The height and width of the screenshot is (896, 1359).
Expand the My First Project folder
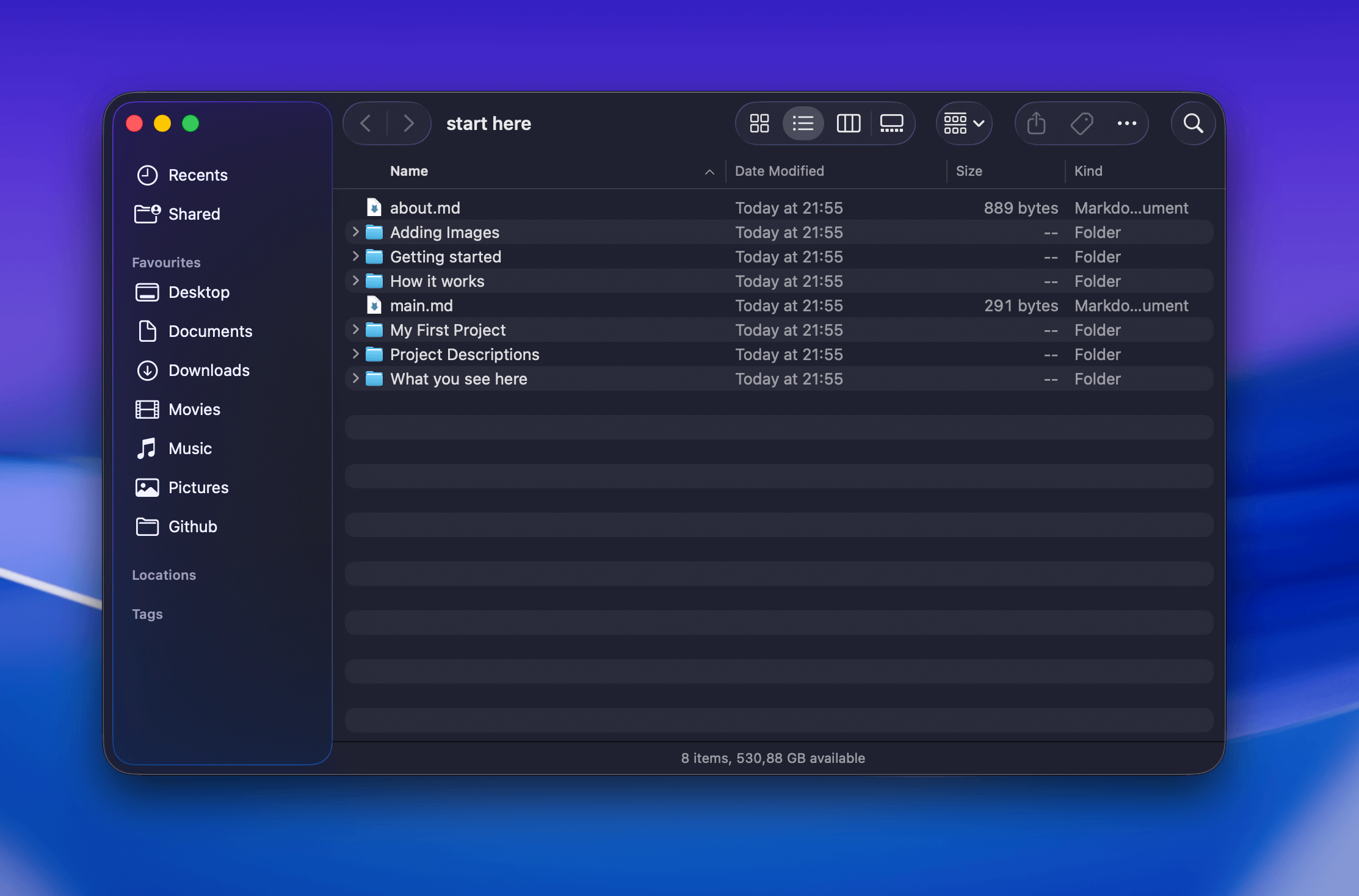(355, 330)
